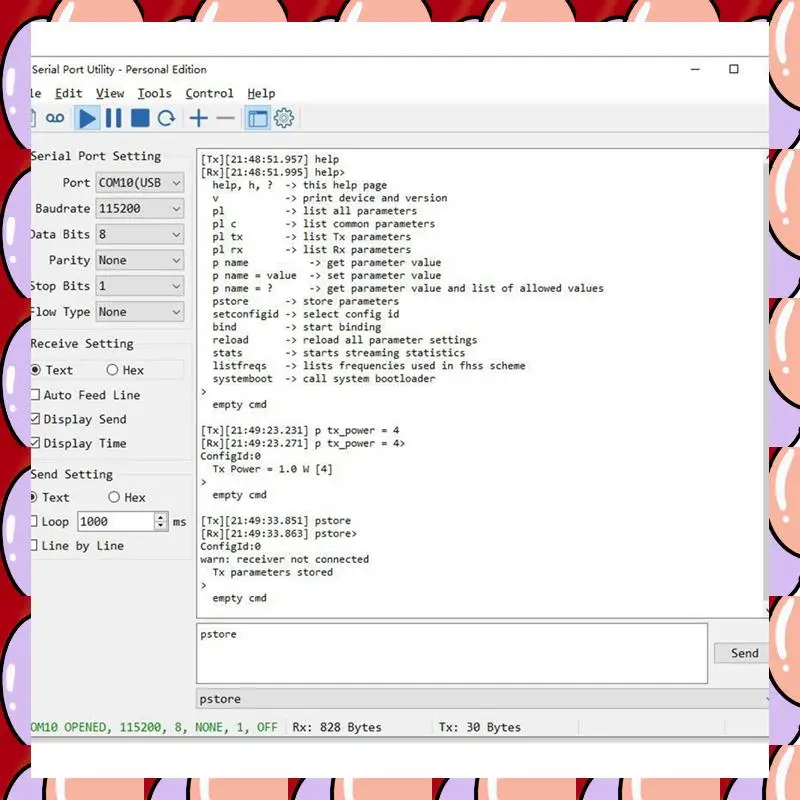Open the Tools menu

point(154,93)
